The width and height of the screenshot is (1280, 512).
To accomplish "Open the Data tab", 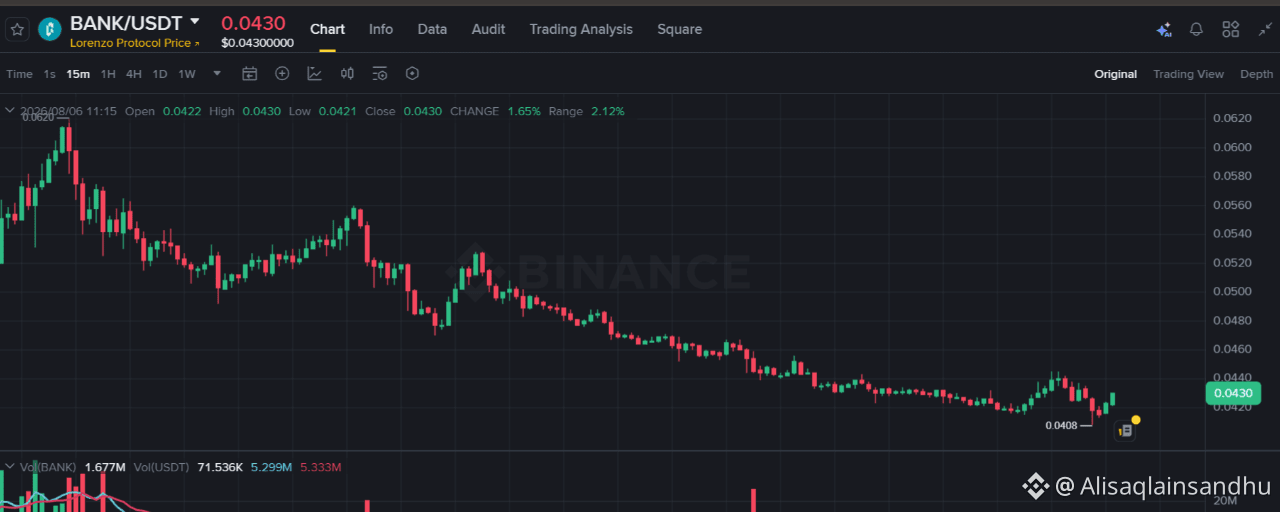I will pyautogui.click(x=432, y=29).
